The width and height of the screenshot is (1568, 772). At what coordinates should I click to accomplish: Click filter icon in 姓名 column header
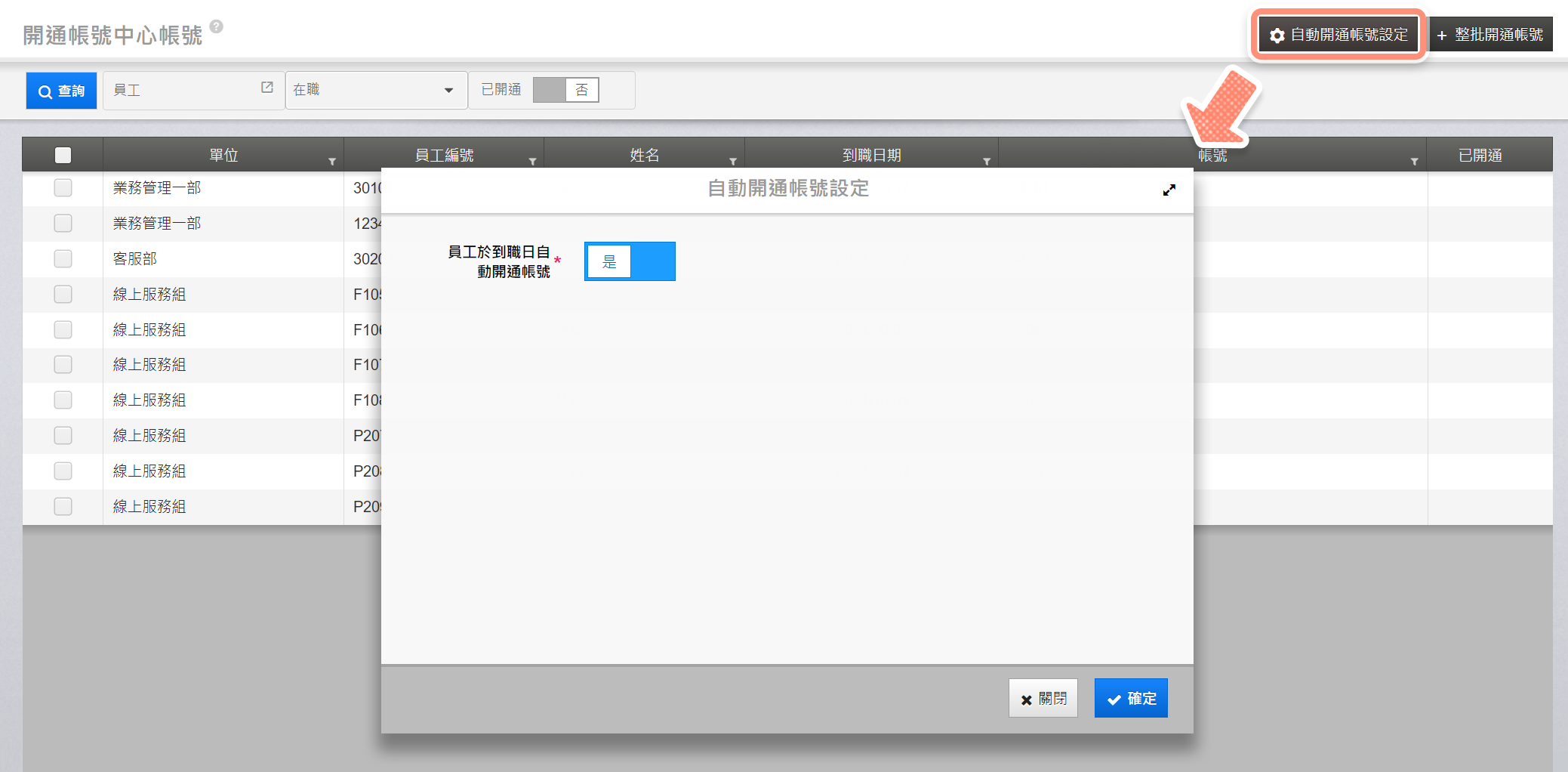pyautogui.click(x=732, y=162)
